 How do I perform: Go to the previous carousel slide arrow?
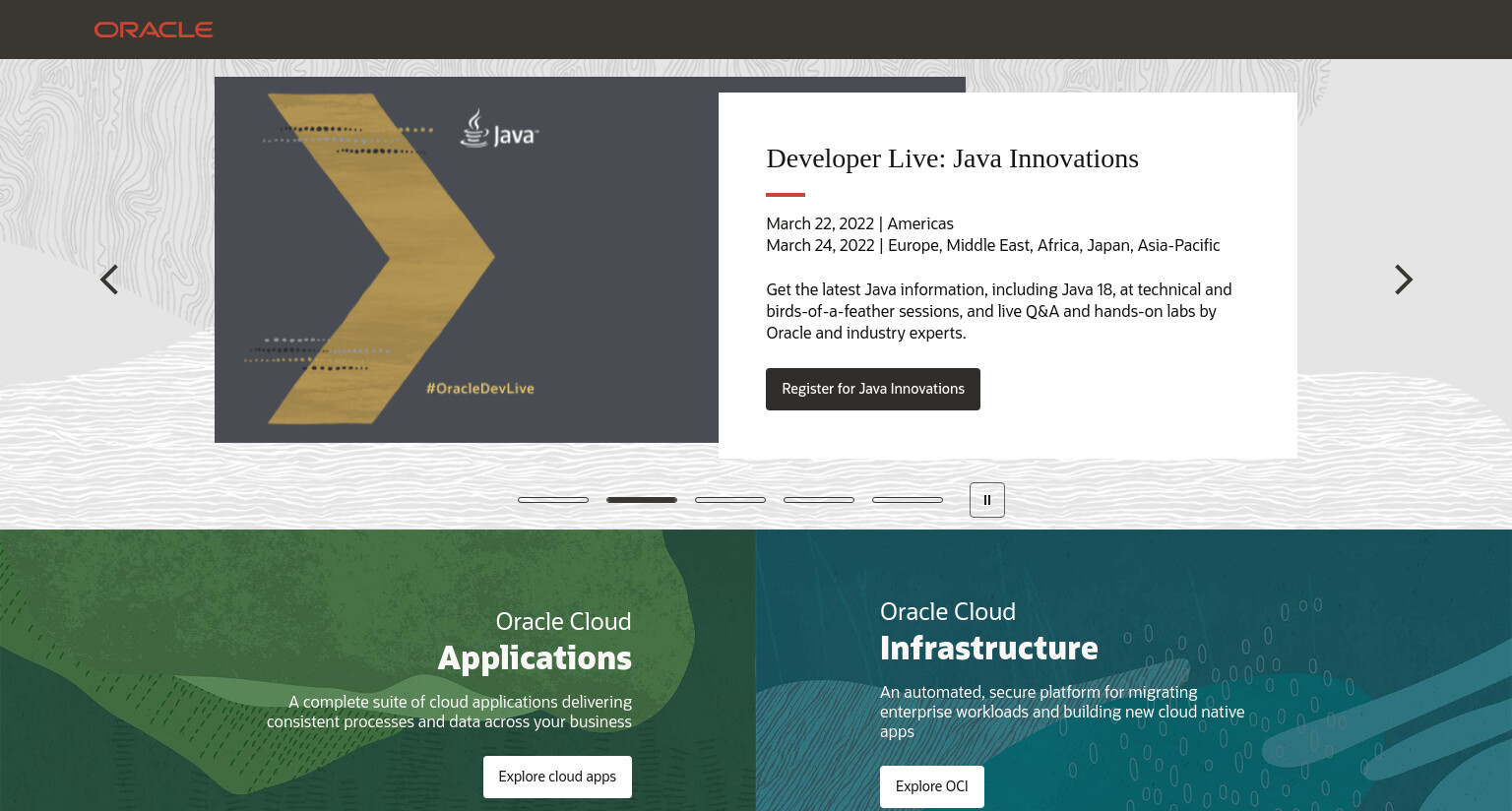(109, 280)
